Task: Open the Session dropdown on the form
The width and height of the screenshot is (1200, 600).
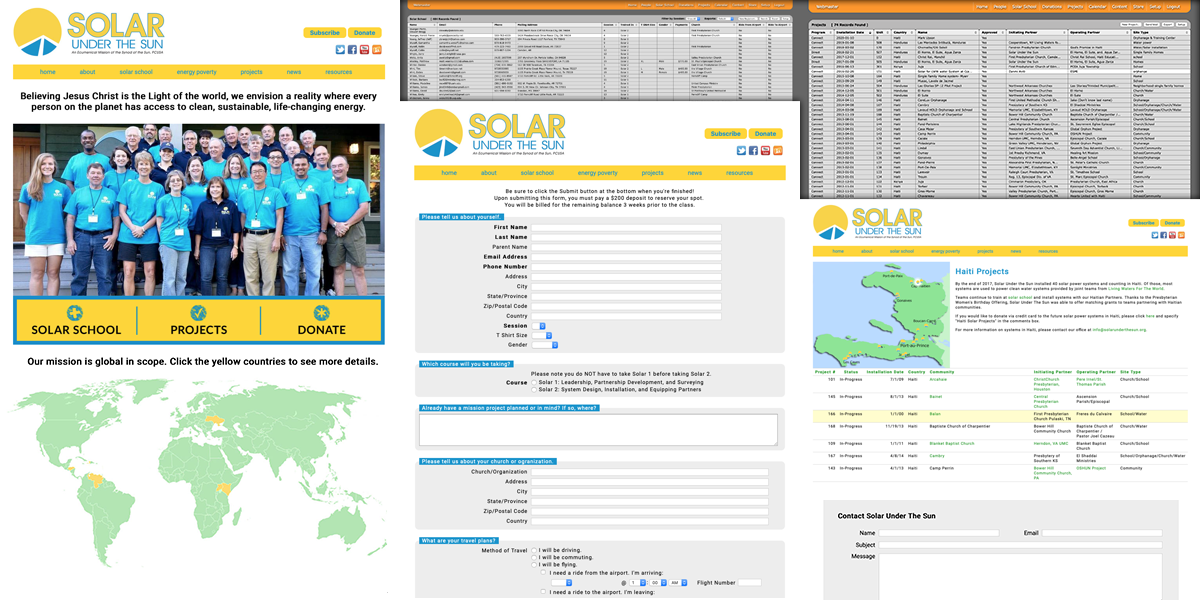Action: pos(538,326)
